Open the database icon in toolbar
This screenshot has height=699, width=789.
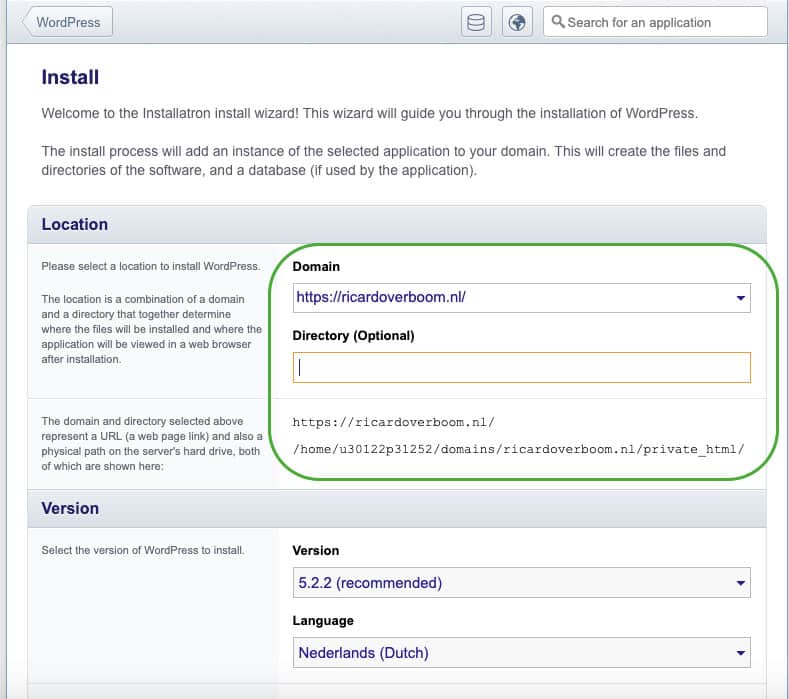(476, 22)
